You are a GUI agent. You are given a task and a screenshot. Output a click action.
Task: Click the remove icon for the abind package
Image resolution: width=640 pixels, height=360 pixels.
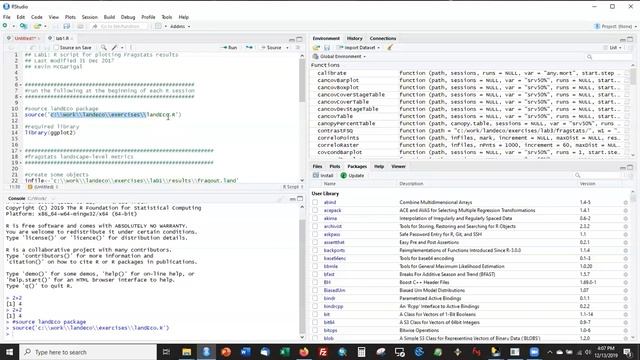coord(625,202)
